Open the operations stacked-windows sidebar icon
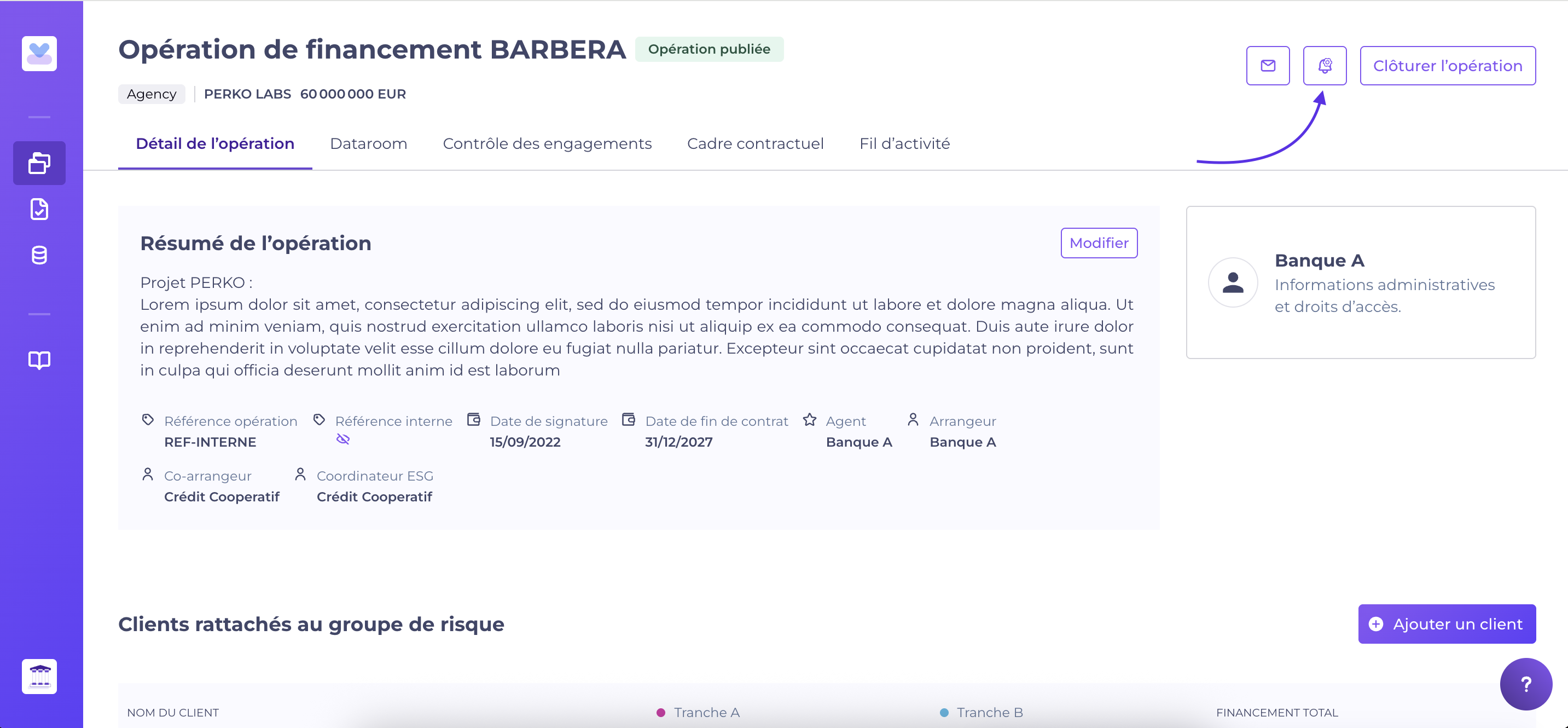Viewport: 1568px width, 728px height. 39,163
